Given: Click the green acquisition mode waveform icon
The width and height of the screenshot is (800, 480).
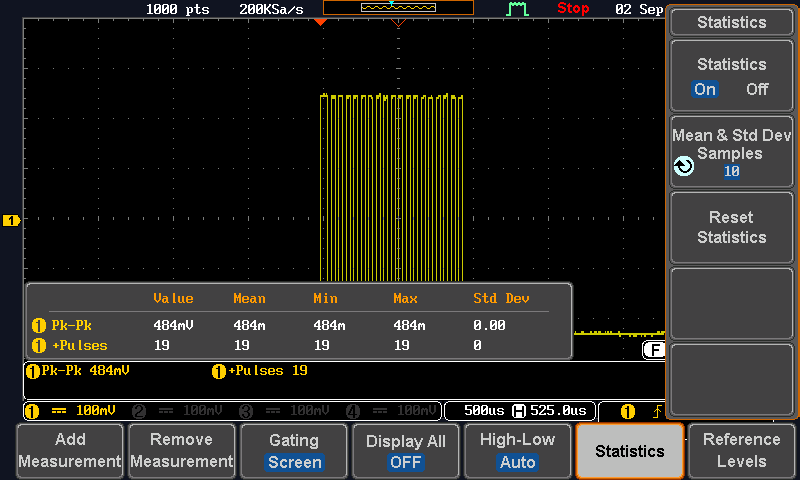Looking at the screenshot, I should [517, 9].
